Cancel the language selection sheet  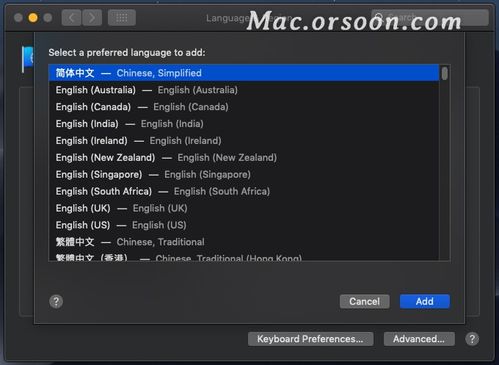(x=365, y=301)
